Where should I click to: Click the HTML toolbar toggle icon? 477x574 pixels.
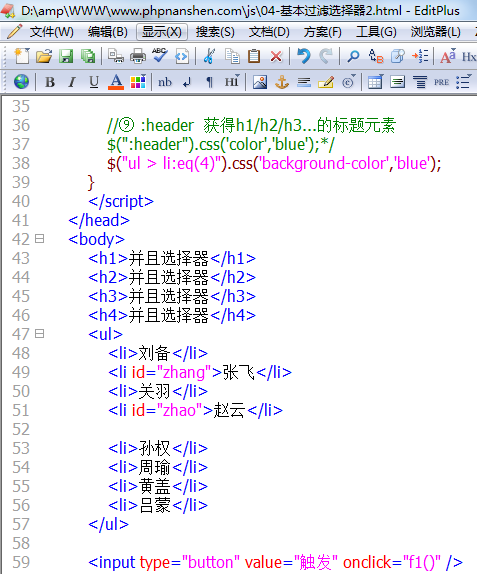point(182,56)
